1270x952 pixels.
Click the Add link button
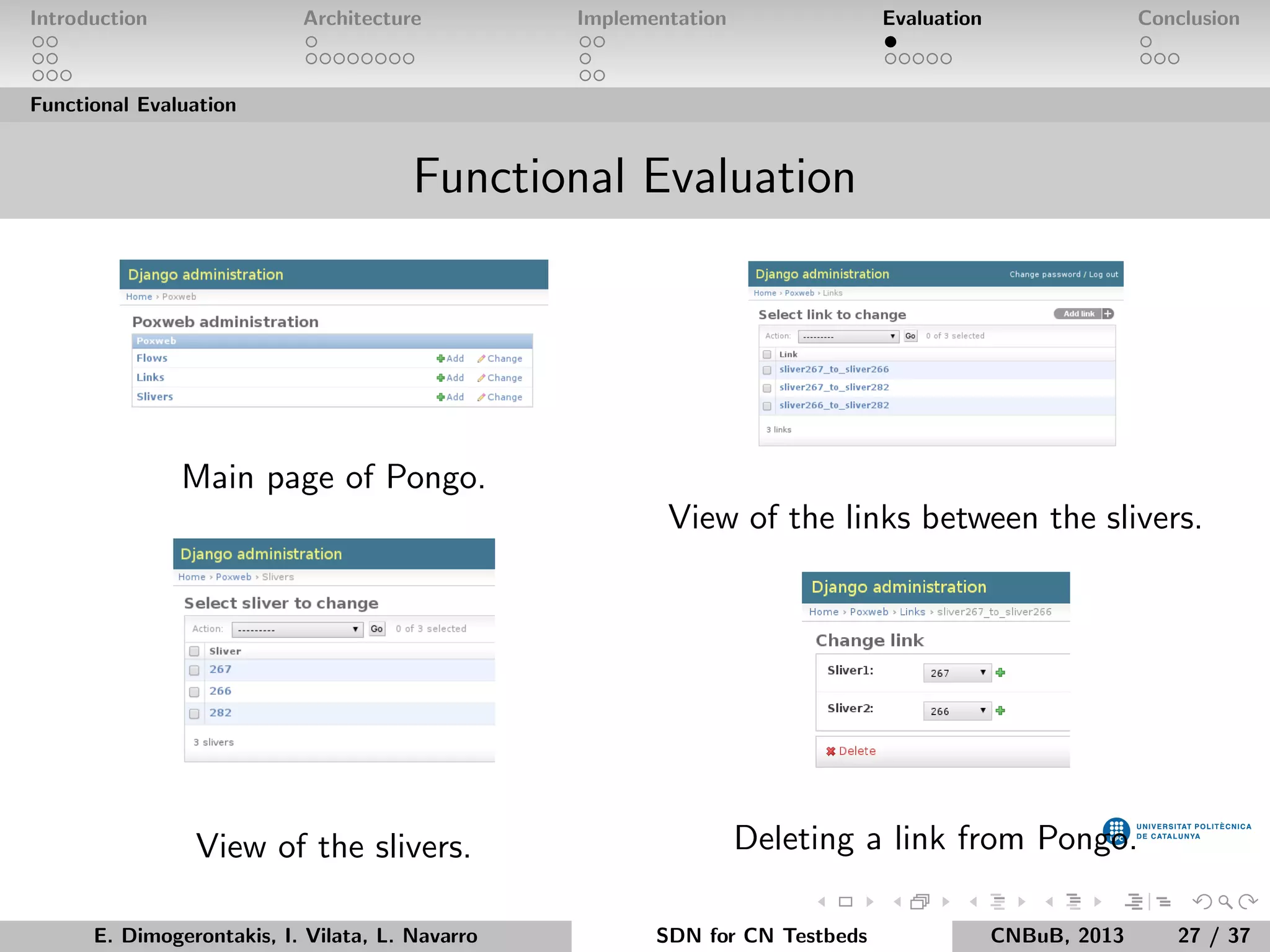(x=1084, y=314)
